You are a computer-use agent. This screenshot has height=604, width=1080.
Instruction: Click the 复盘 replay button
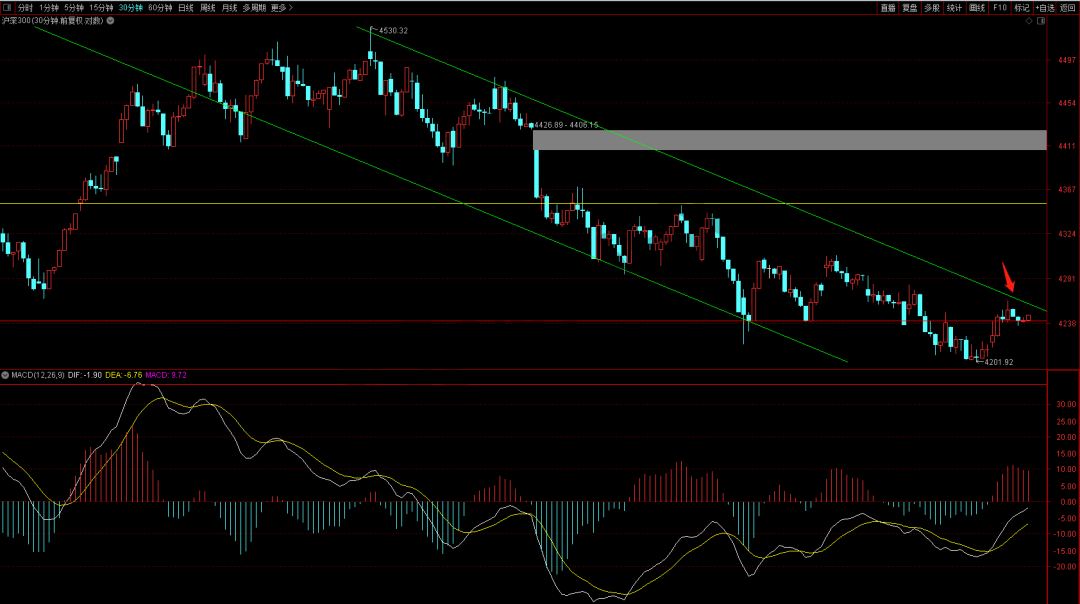[910, 7]
